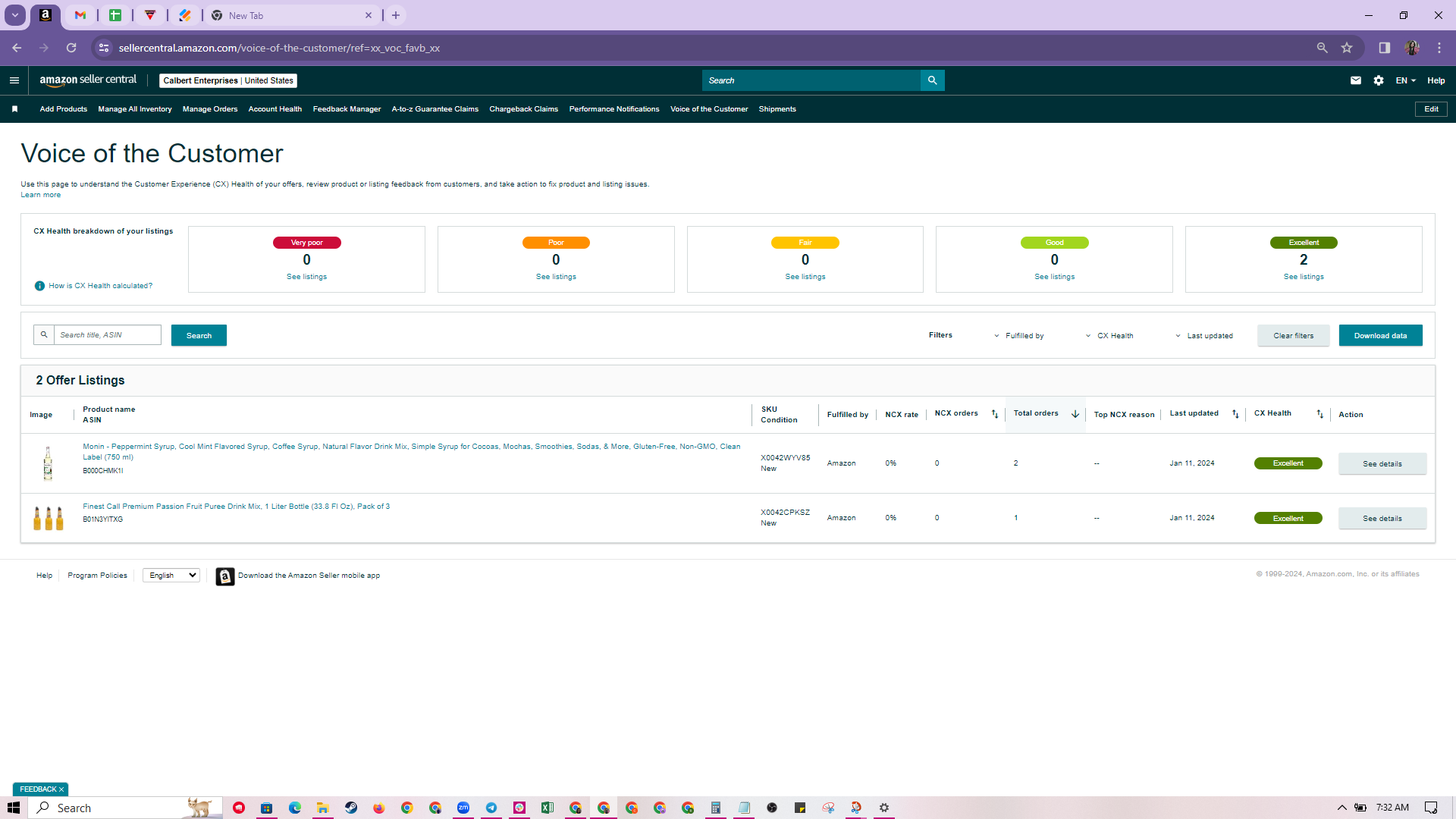Screen dimensions: 1456x819
Task: Open Zoom from the taskbar
Action: pos(463,808)
